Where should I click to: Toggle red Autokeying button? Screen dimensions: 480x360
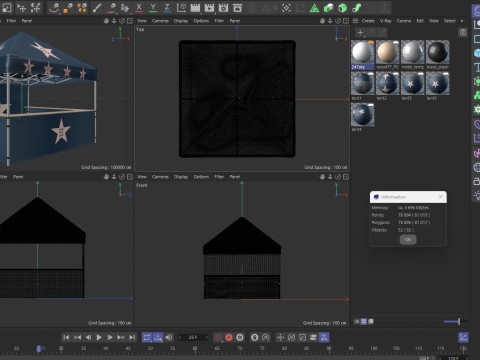(x=229, y=337)
